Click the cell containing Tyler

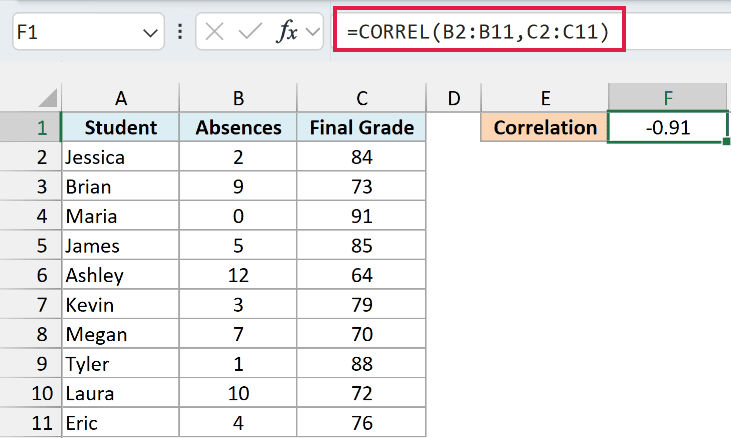[121, 363]
